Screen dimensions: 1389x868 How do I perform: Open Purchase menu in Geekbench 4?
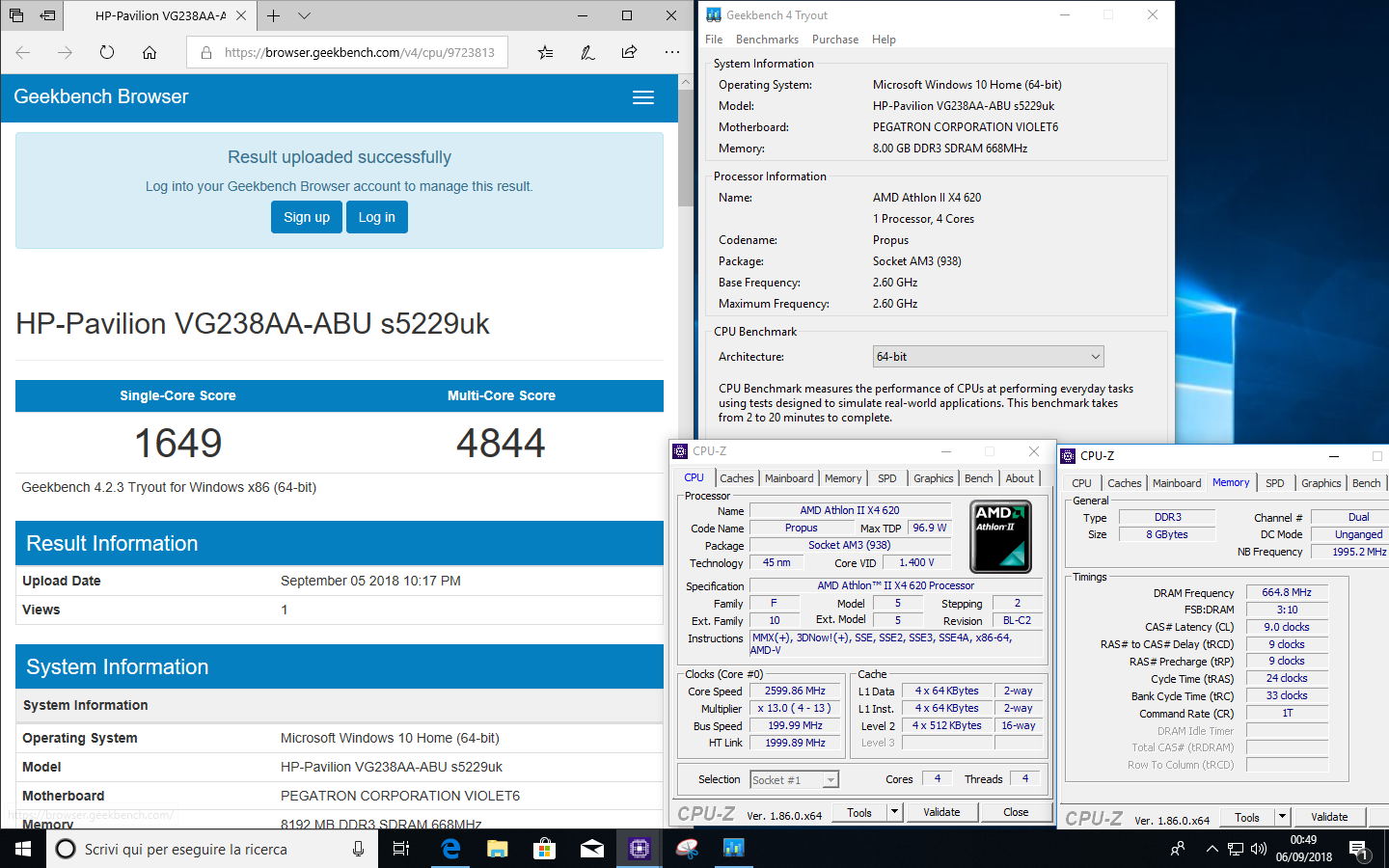click(x=835, y=40)
